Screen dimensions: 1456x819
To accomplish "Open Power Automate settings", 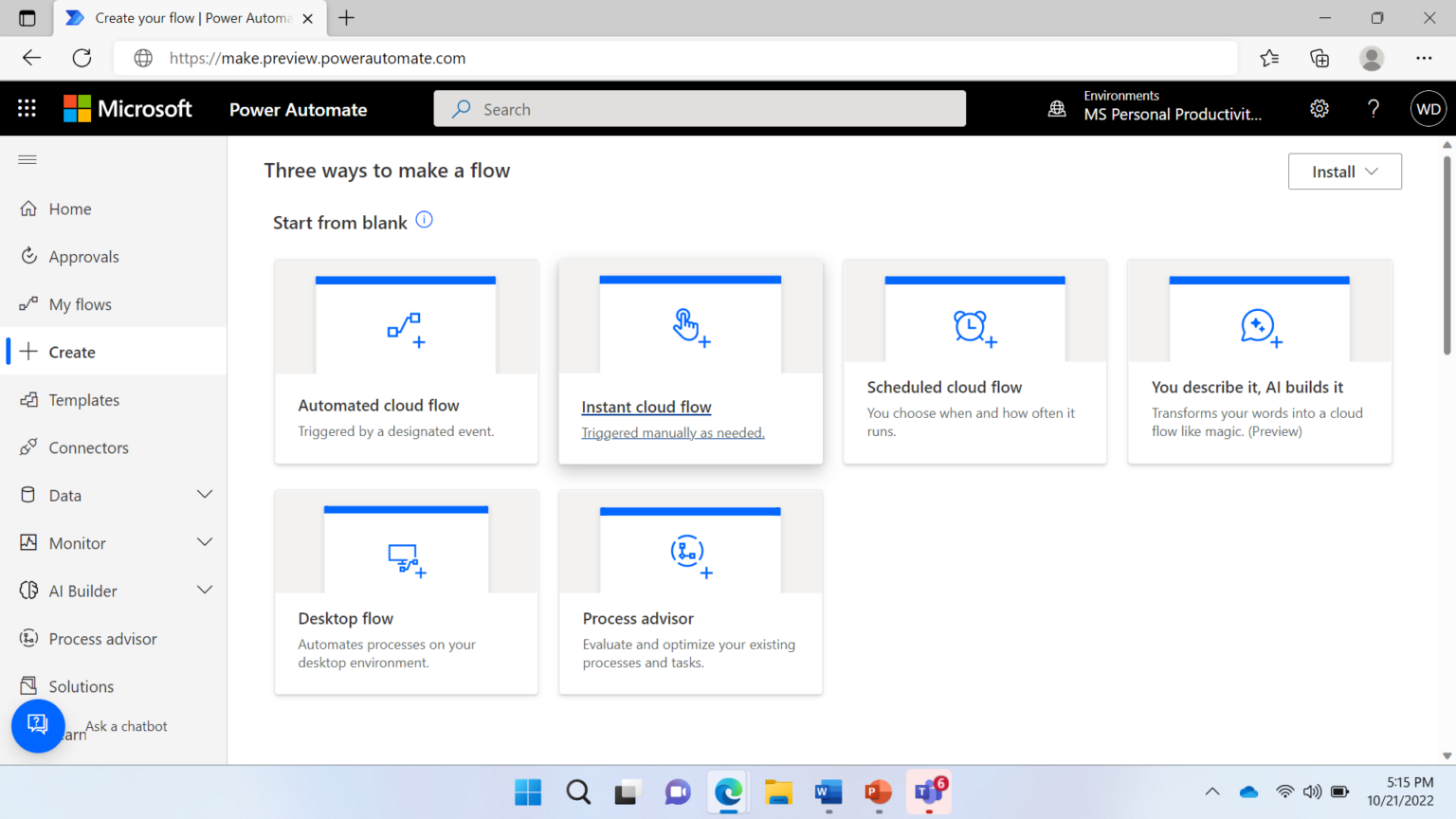I will pyautogui.click(x=1319, y=108).
